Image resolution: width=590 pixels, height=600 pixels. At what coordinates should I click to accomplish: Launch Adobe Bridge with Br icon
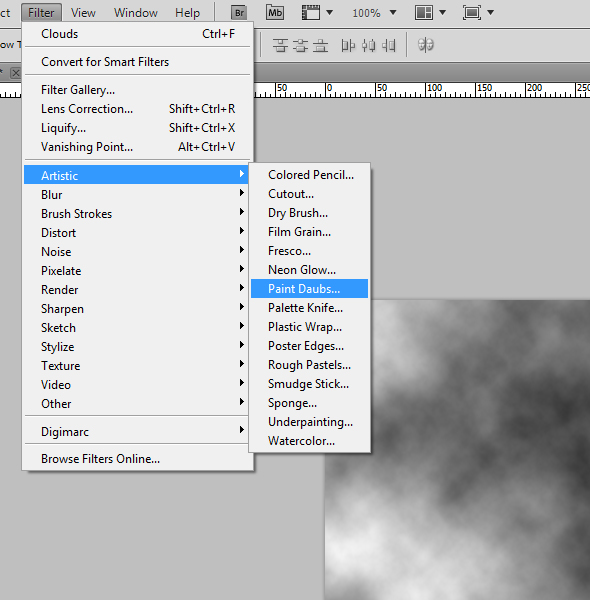pyautogui.click(x=239, y=13)
